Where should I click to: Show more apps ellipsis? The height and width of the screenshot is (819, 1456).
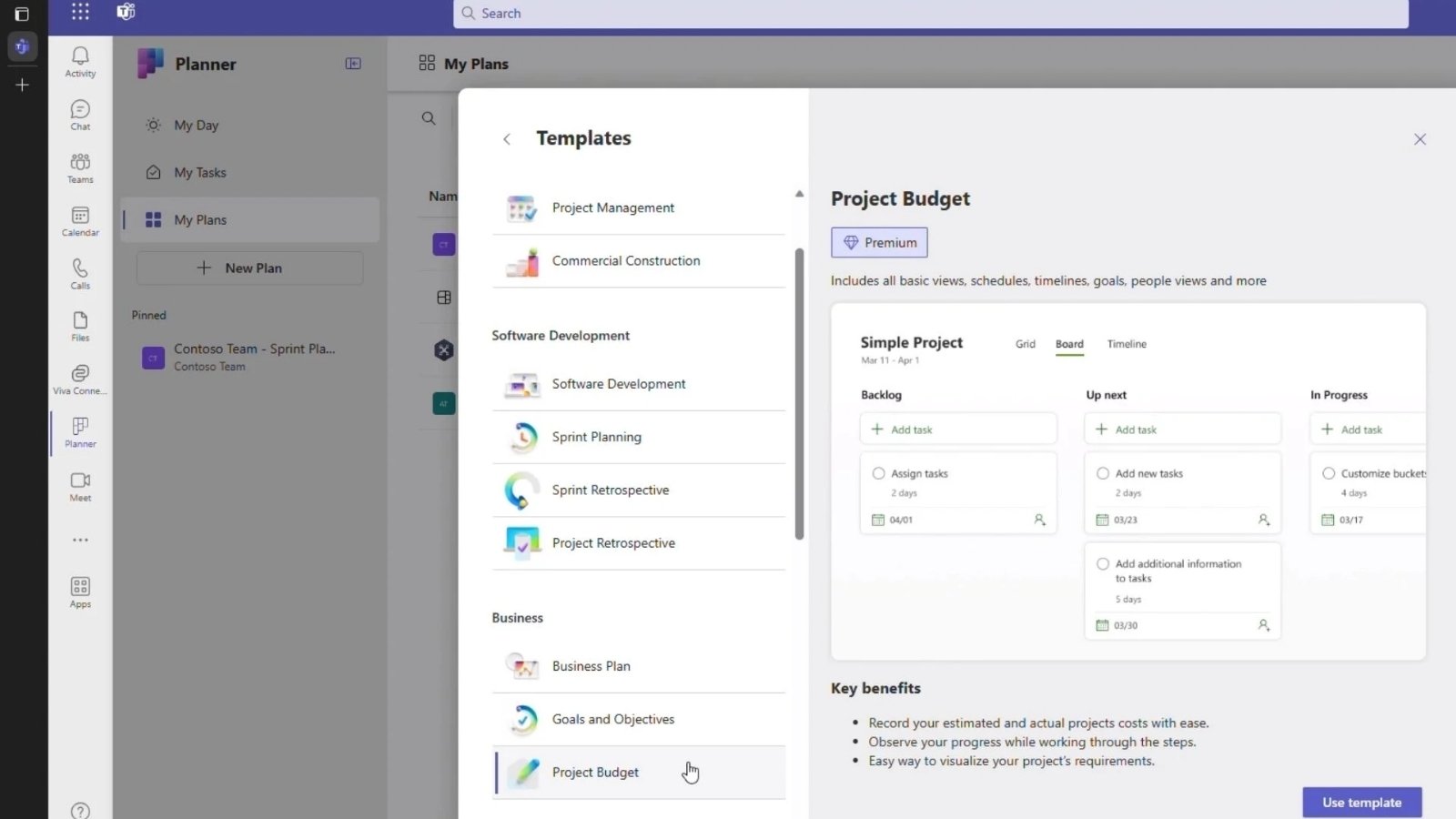80,540
